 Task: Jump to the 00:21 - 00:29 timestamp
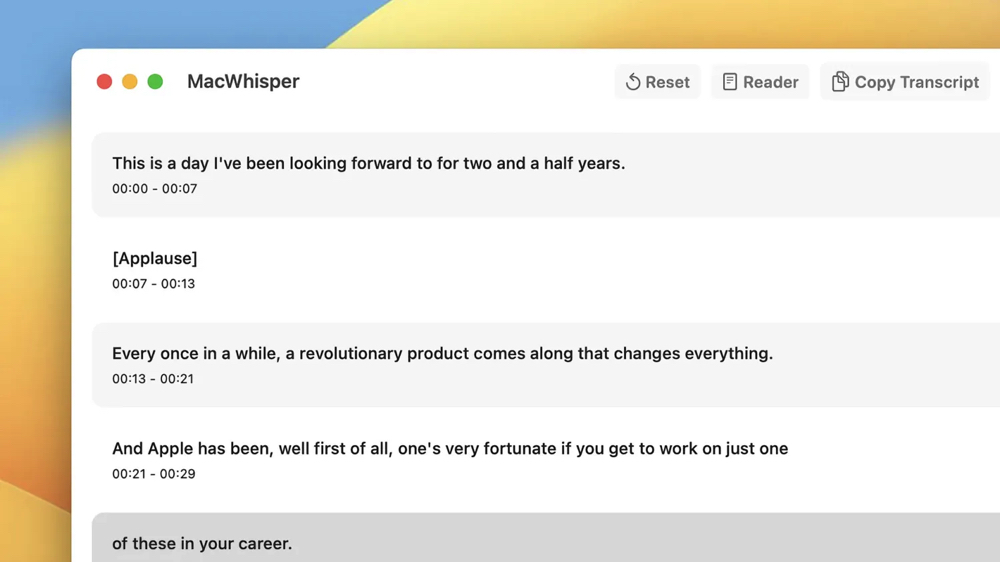tap(154, 474)
